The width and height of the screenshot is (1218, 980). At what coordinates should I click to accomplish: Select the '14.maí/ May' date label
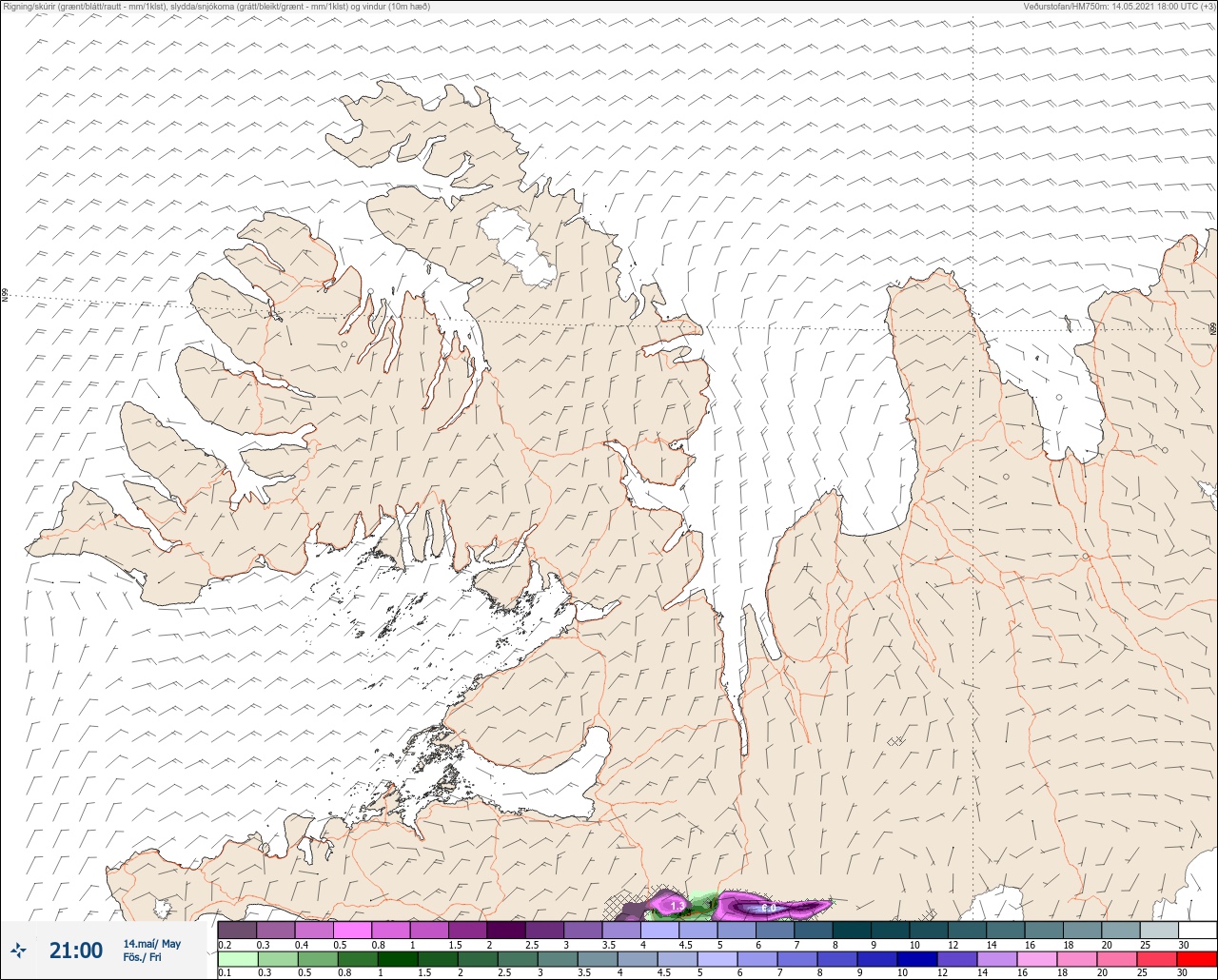pos(151,944)
